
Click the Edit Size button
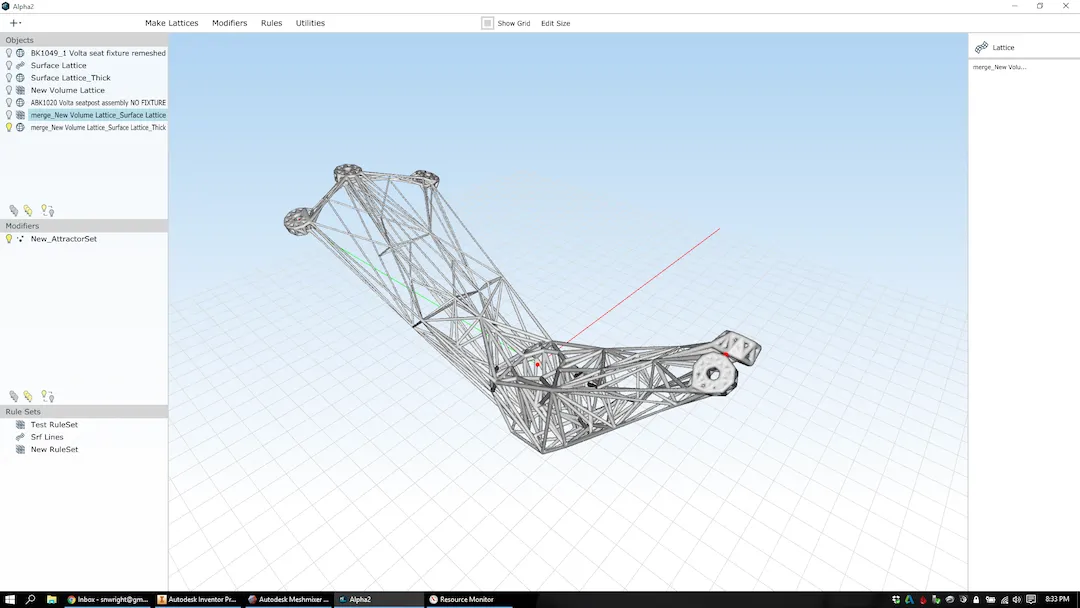click(555, 23)
